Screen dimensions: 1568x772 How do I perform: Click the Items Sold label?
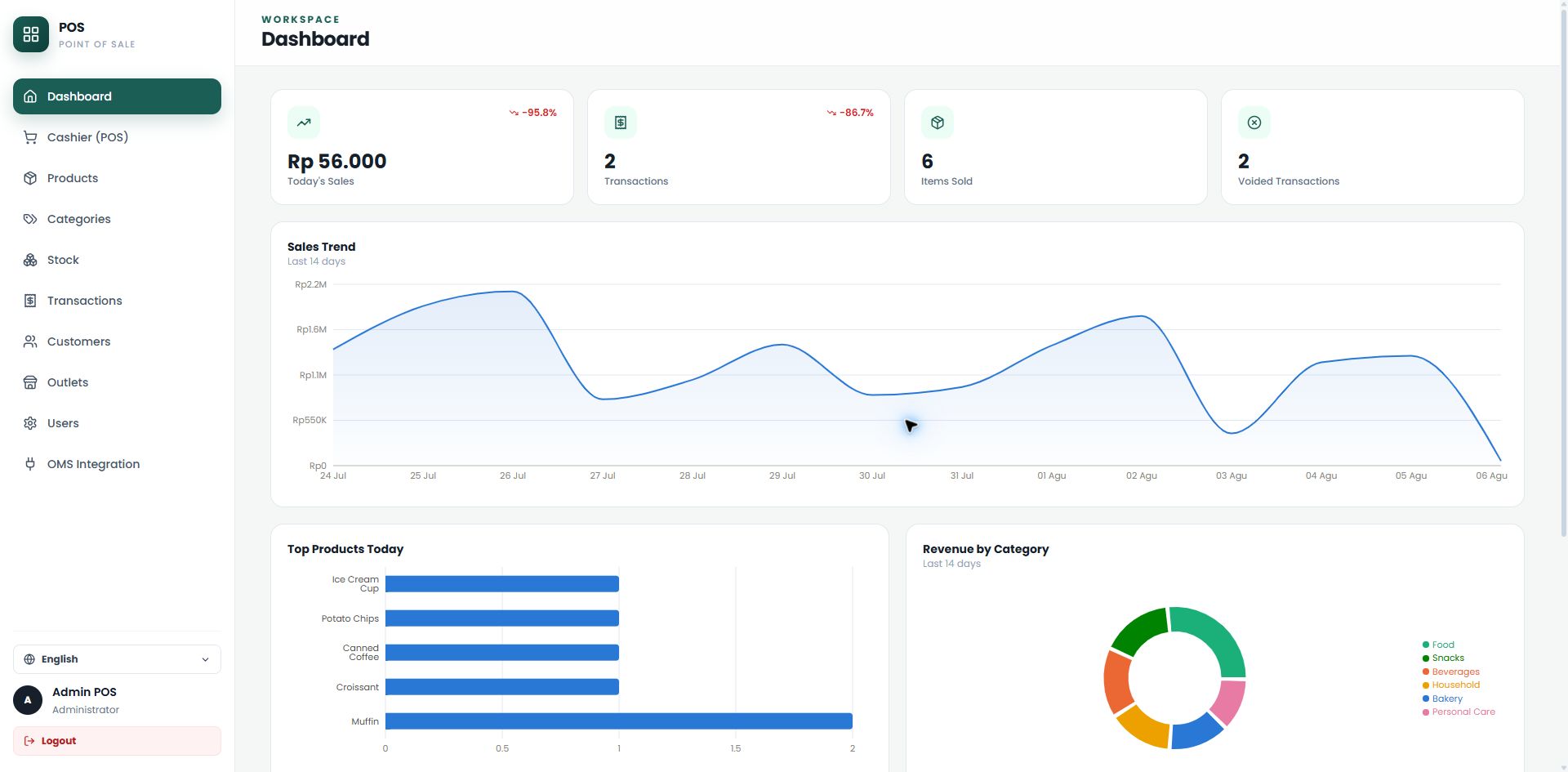pyautogui.click(x=947, y=181)
